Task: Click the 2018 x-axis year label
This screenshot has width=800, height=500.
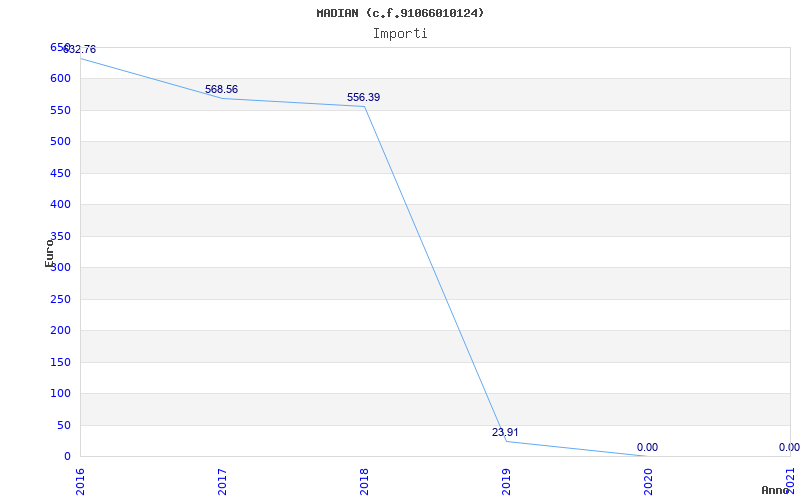Action: coord(364,482)
